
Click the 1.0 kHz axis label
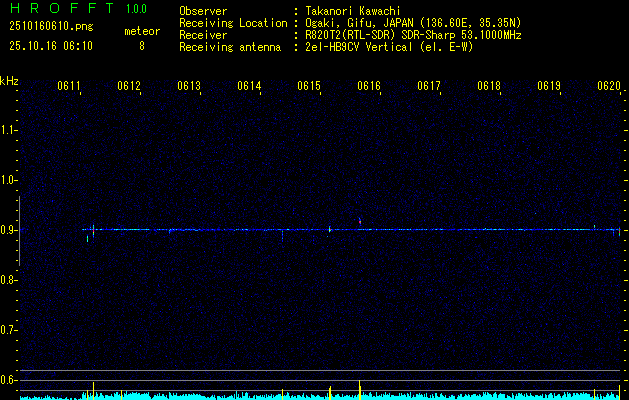[x=8, y=180]
